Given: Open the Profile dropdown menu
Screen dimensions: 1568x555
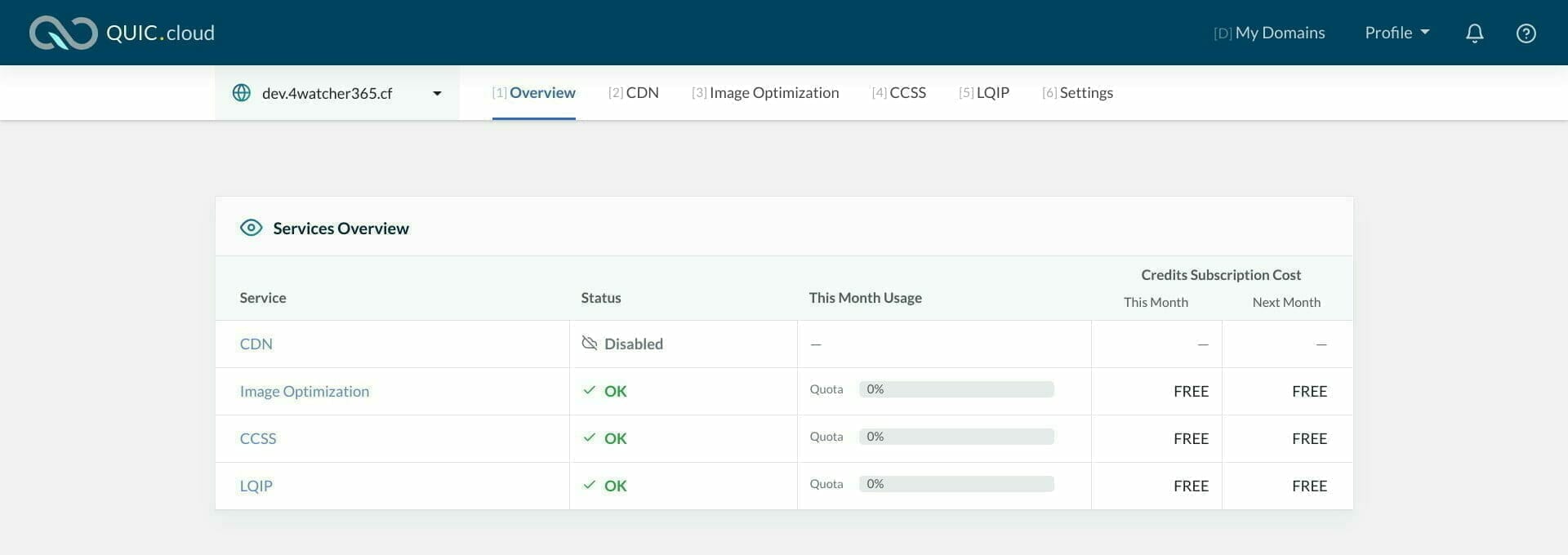Looking at the screenshot, I should click(1397, 33).
